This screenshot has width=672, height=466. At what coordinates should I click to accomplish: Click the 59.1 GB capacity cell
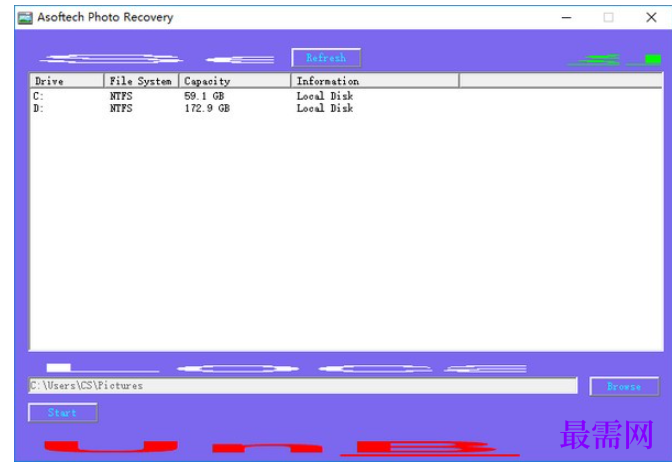[204, 96]
